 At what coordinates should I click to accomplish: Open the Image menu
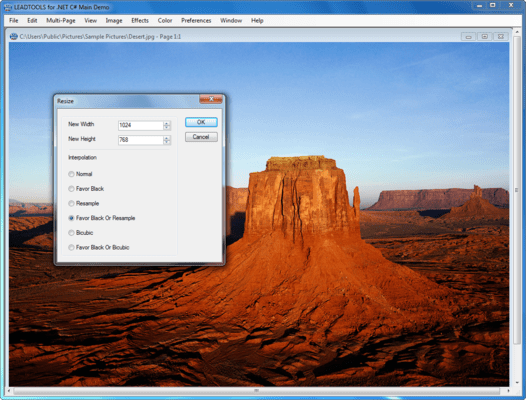click(114, 20)
